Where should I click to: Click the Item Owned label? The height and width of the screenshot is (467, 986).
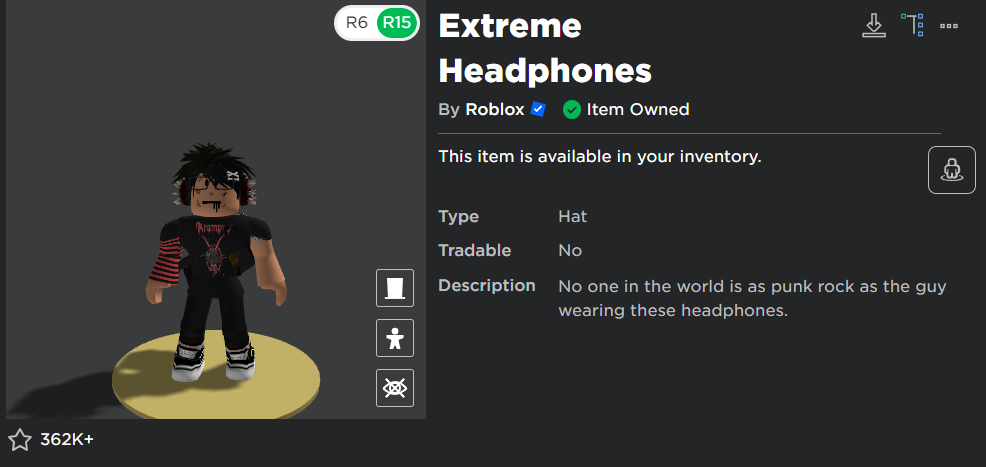click(638, 109)
